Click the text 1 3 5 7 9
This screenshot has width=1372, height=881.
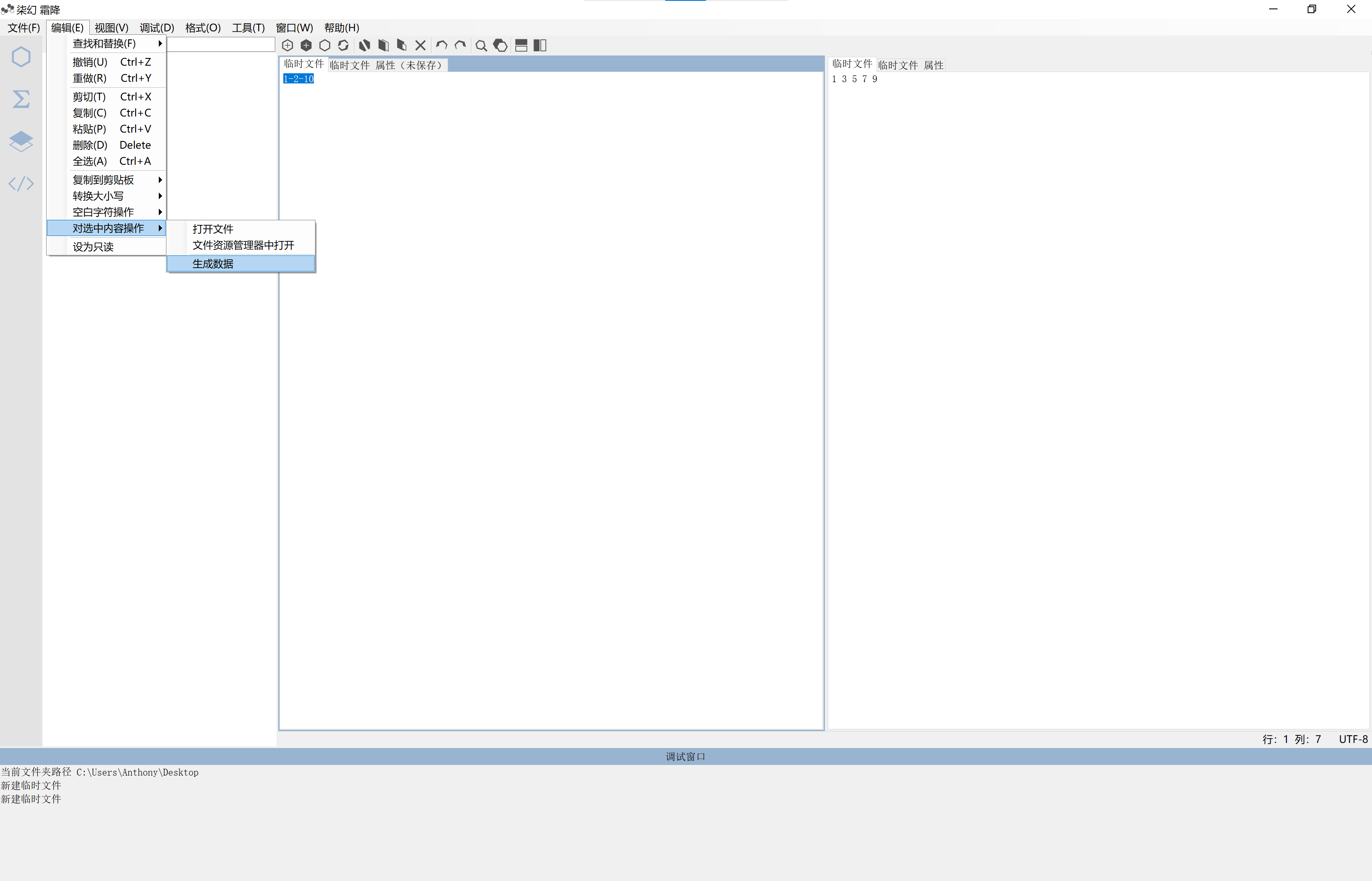855,79
